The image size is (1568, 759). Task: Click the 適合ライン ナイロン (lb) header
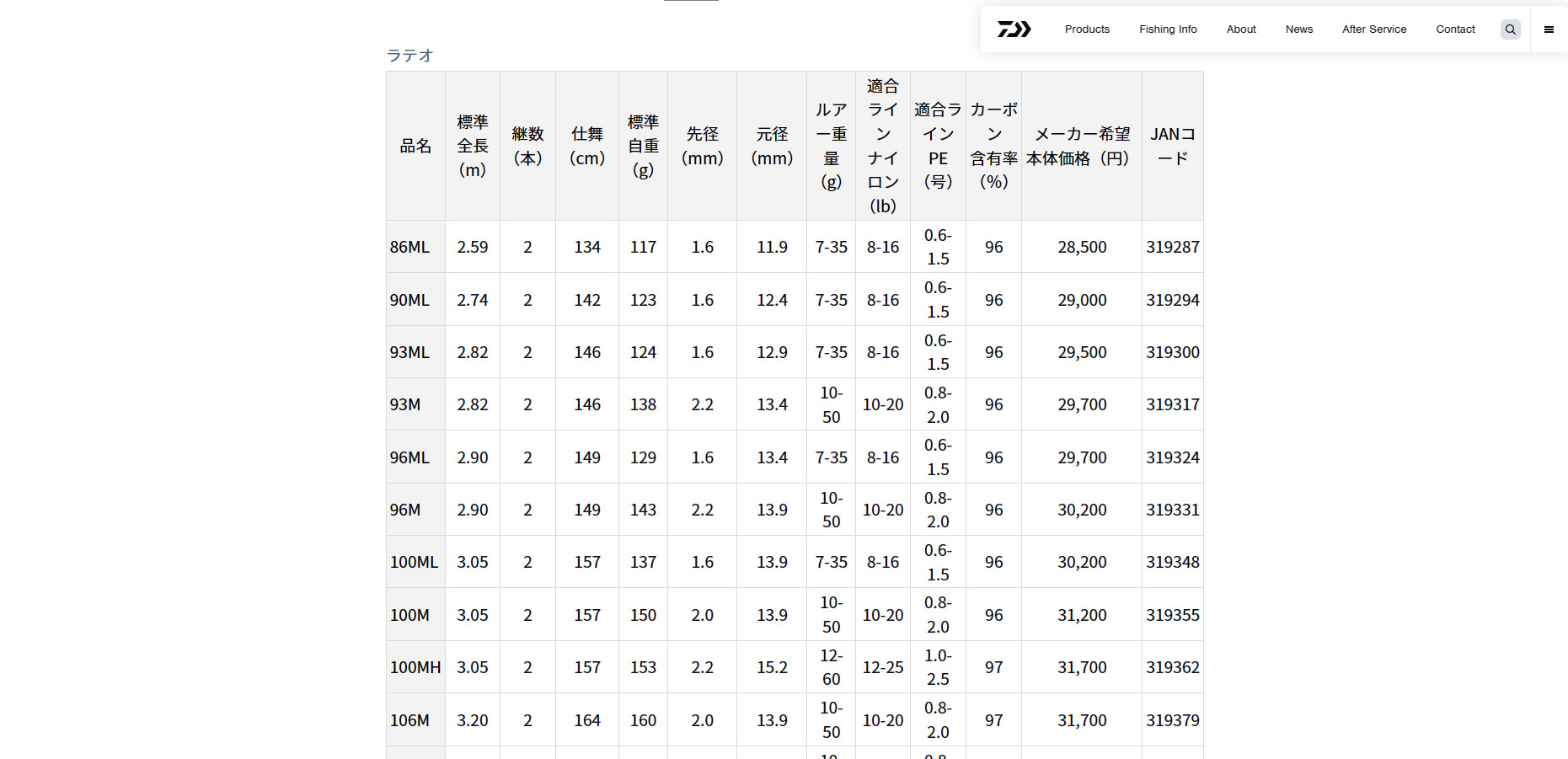883,146
